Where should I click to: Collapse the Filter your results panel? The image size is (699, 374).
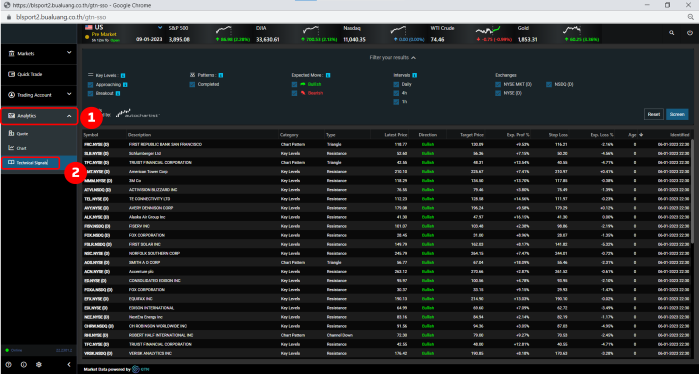(x=393, y=58)
